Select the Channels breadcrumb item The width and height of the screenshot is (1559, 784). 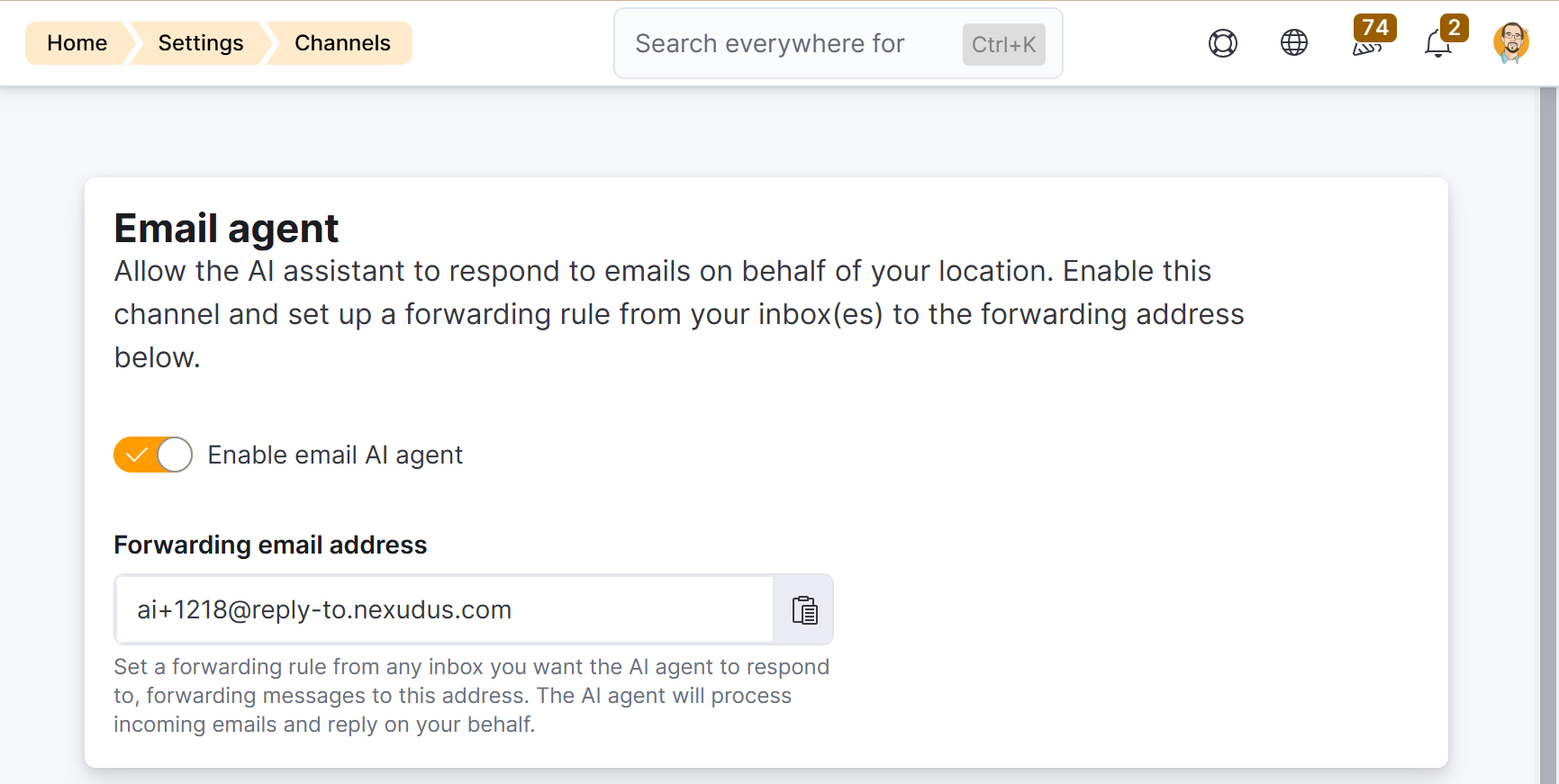(x=341, y=42)
